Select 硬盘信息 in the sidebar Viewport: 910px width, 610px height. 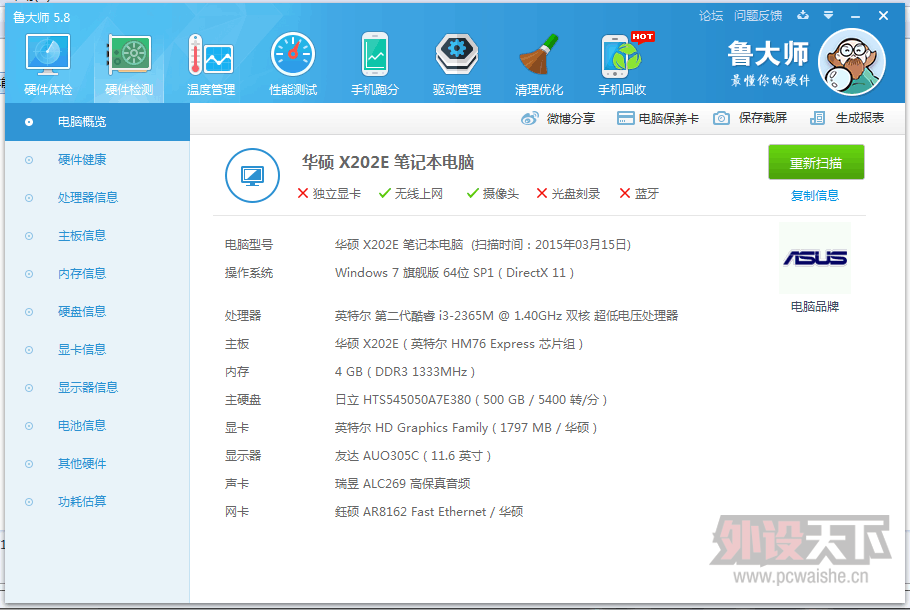pyautogui.click(x=98, y=312)
